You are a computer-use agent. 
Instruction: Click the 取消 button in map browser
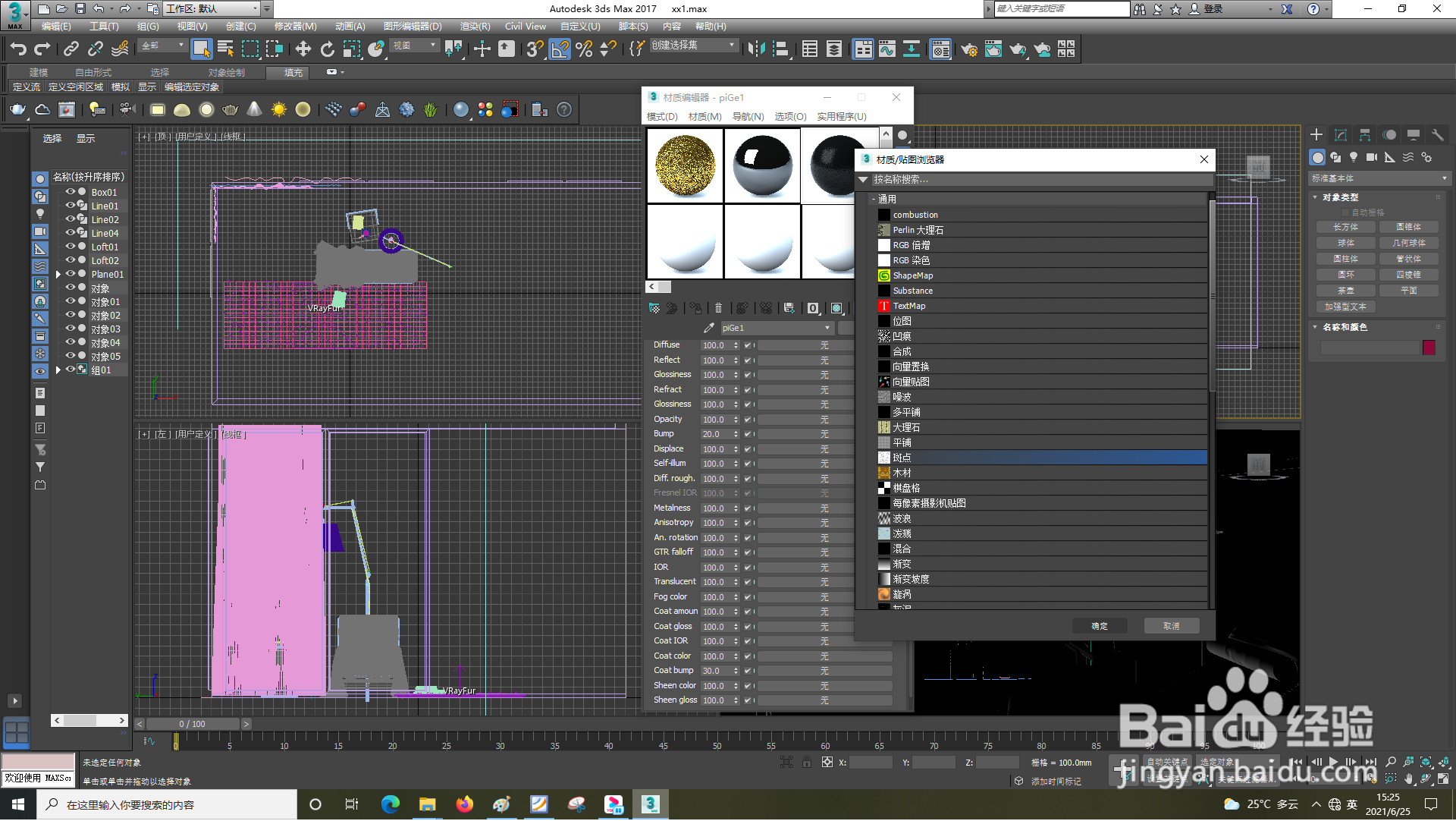pos(1171,626)
